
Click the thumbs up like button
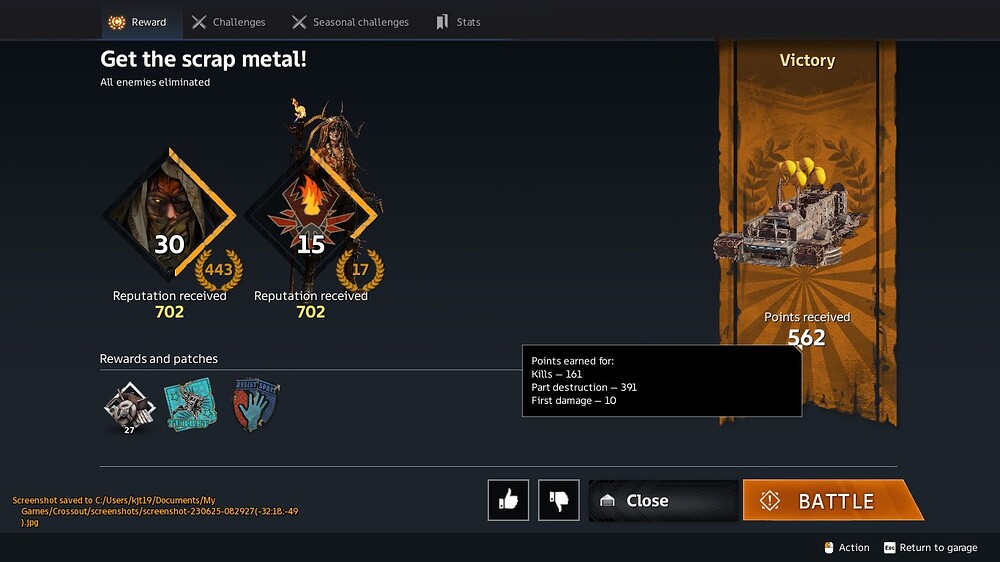point(508,500)
